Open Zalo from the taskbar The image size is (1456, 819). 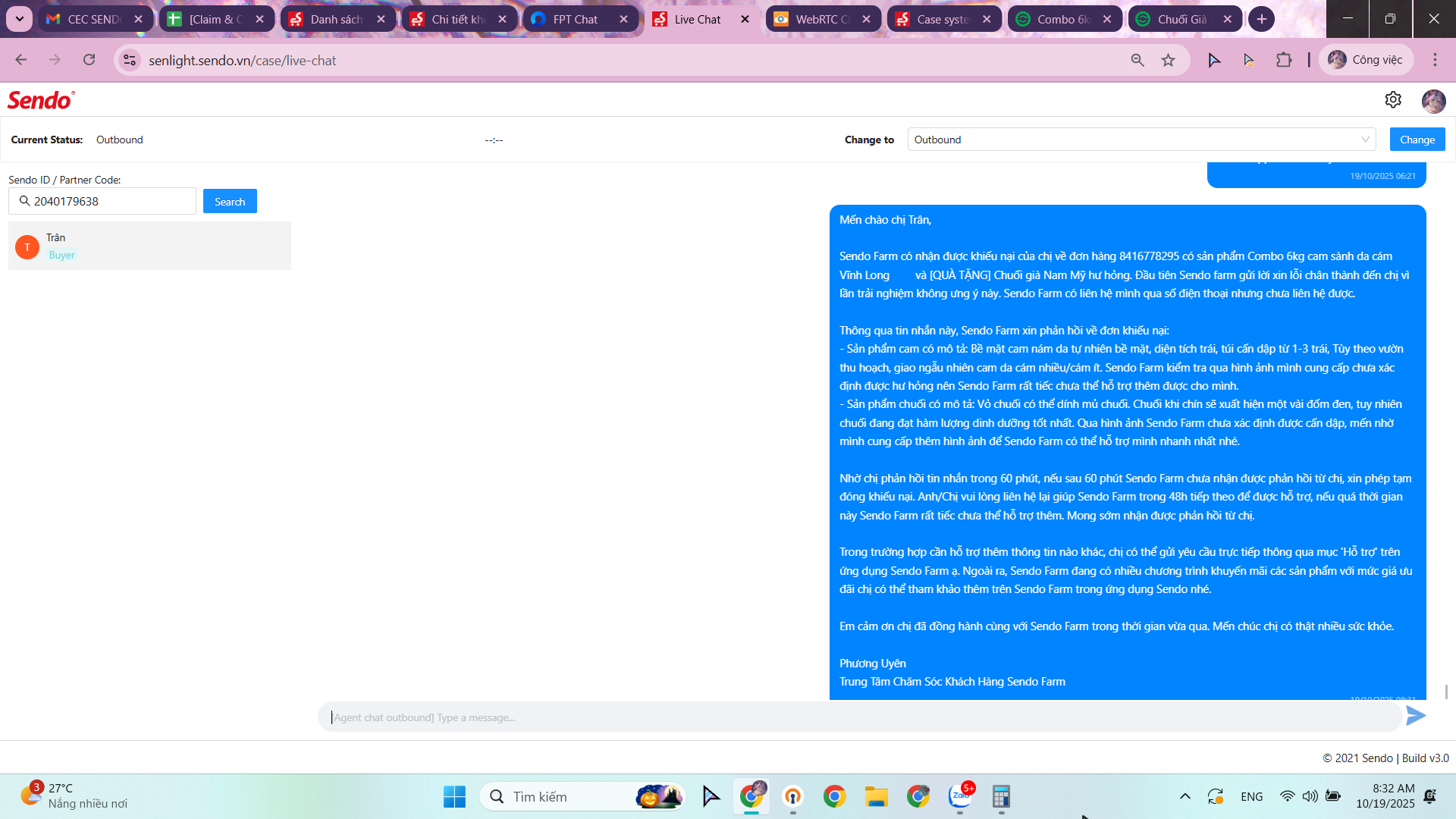(960, 796)
